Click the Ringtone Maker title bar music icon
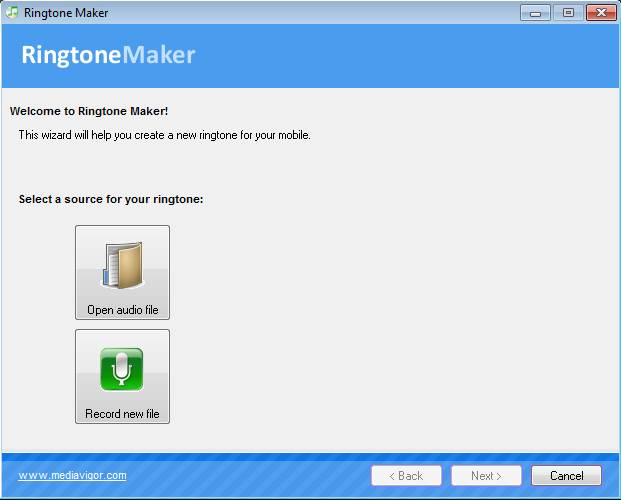 (x=12, y=12)
